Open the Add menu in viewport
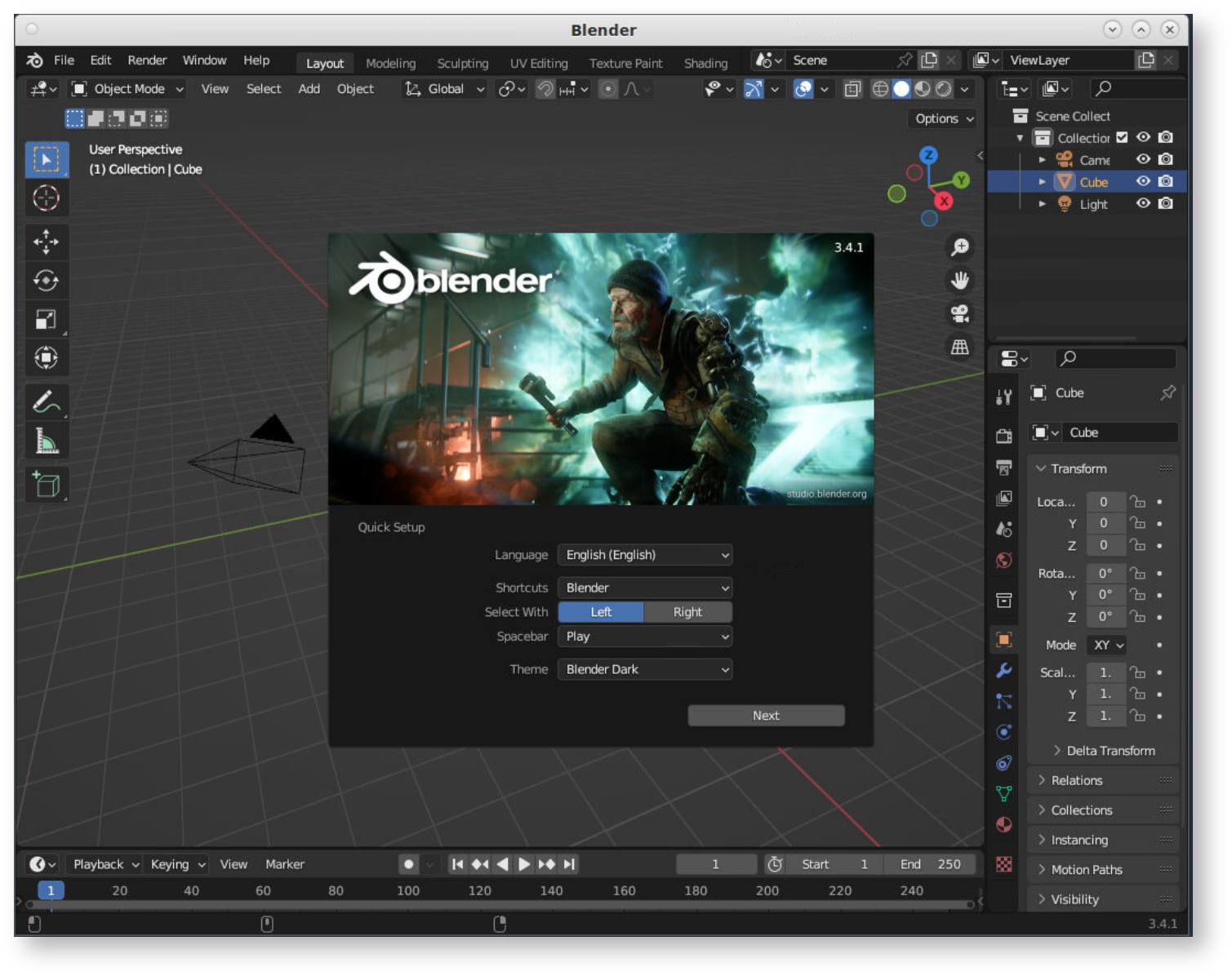 [x=309, y=89]
